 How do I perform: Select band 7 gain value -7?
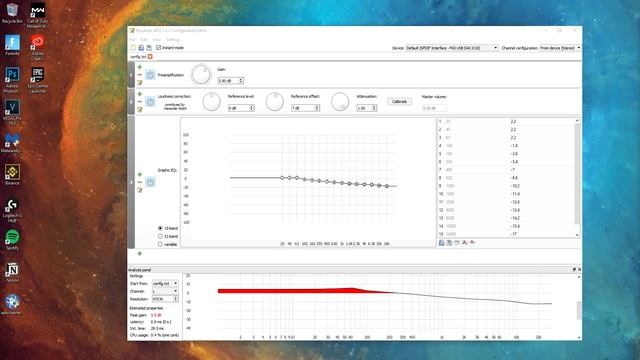coord(513,170)
